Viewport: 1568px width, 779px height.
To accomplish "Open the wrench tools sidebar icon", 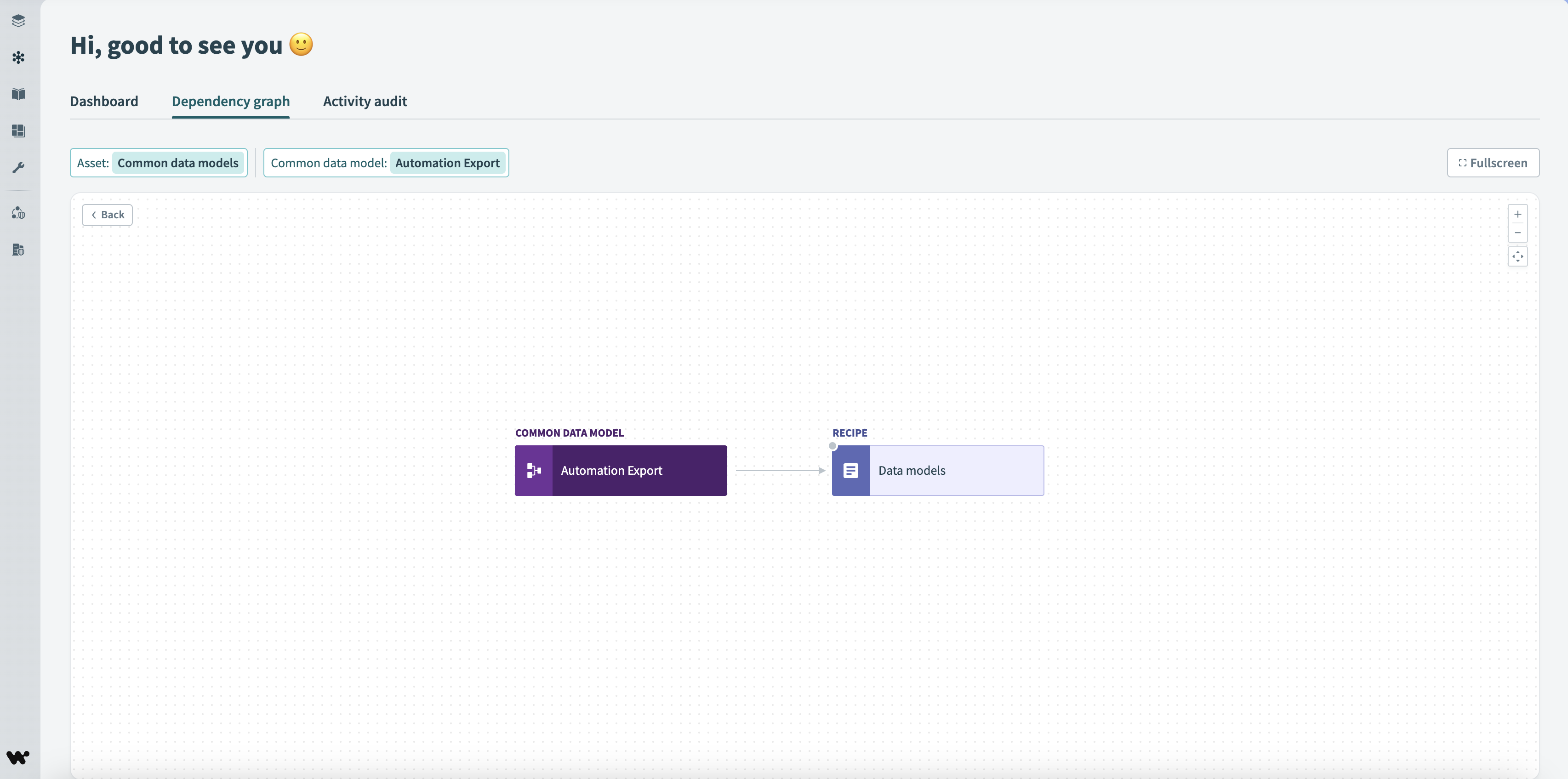I will coord(18,167).
